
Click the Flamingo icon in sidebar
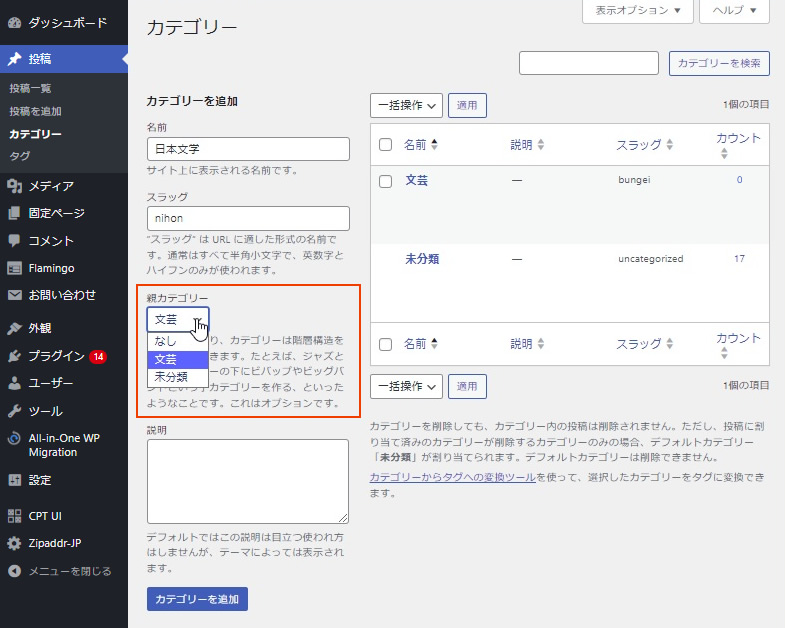point(14,268)
